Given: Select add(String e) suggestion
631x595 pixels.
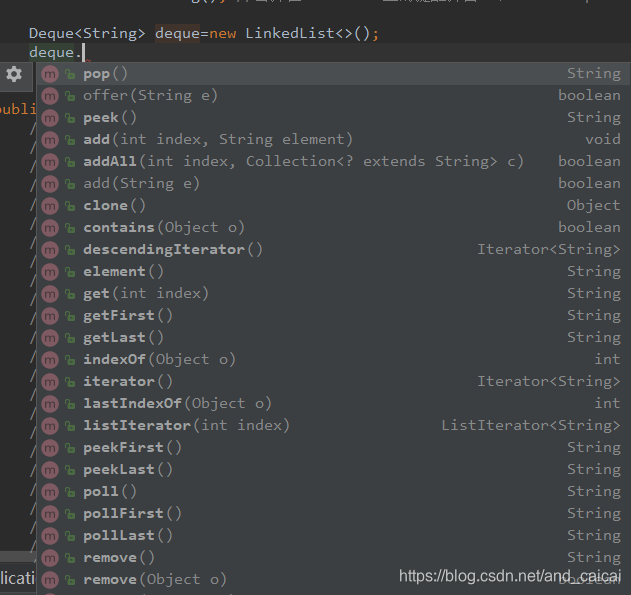Looking at the screenshot, I should pyautogui.click(x=333, y=184).
